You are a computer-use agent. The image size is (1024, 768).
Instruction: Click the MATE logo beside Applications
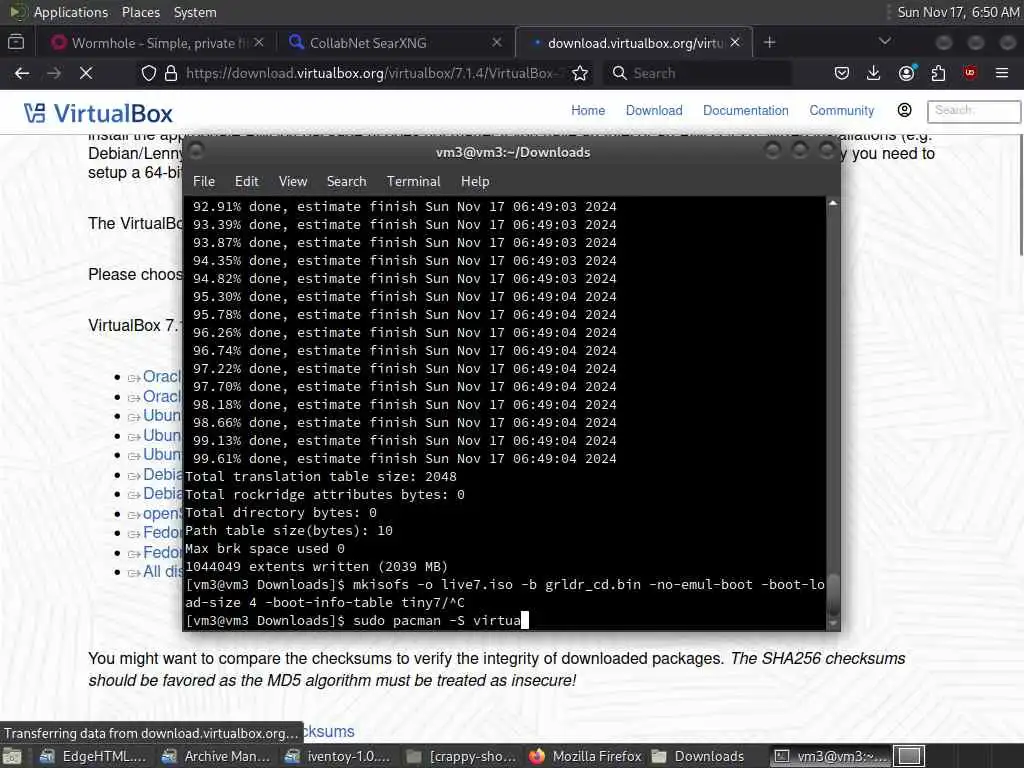tap(17, 12)
